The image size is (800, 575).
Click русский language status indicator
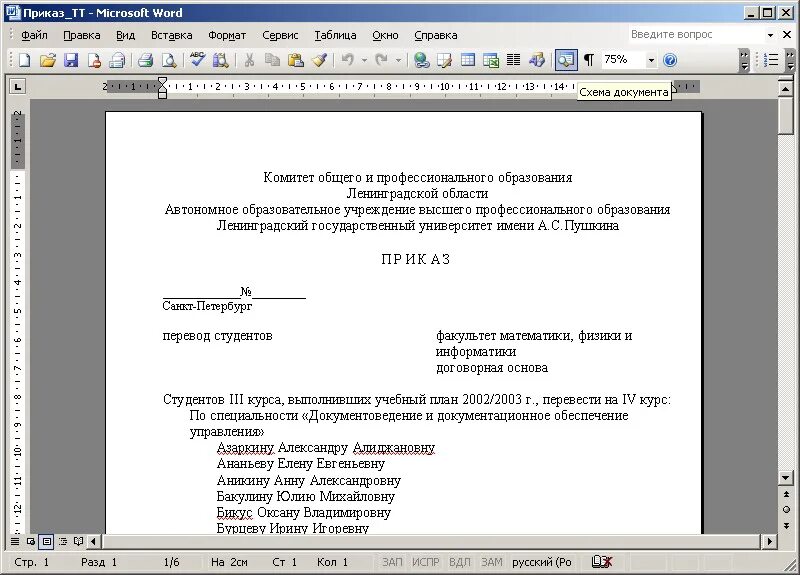[x=542, y=562]
